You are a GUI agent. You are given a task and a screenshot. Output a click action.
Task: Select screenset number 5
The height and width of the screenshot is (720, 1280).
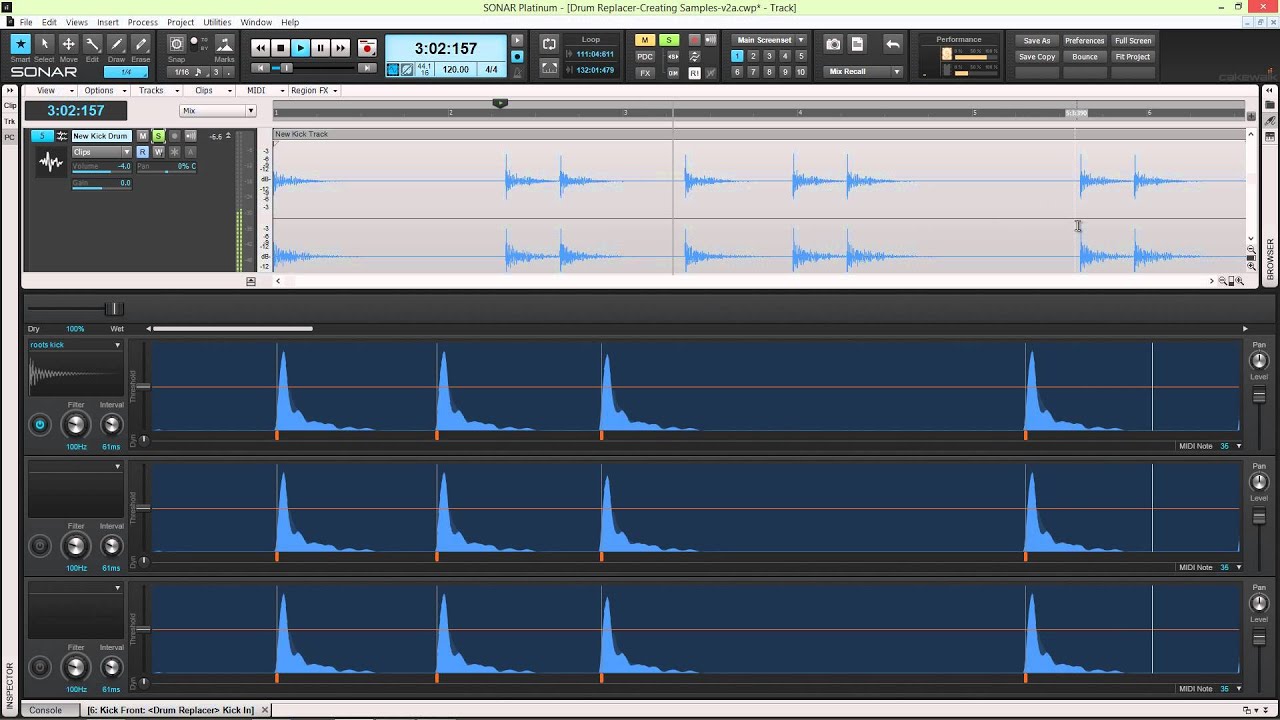pos(801,56)
